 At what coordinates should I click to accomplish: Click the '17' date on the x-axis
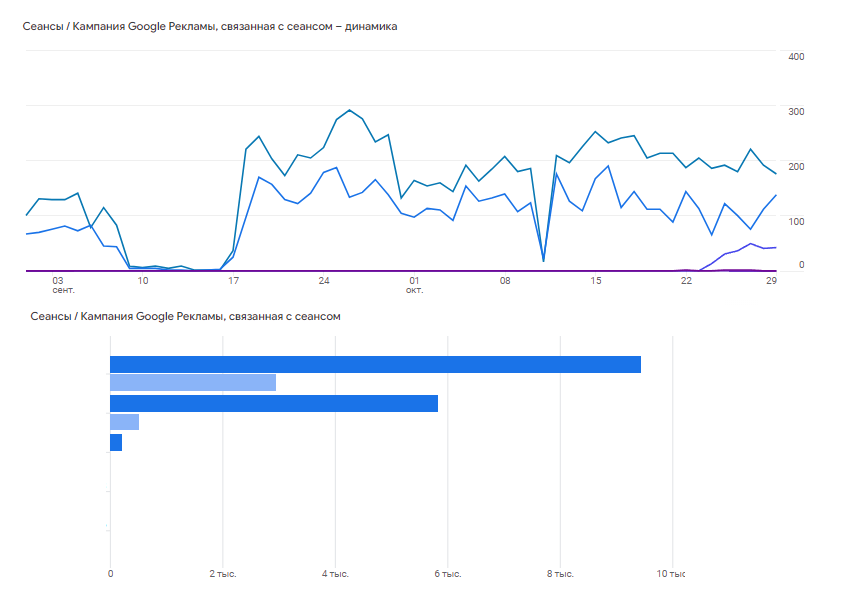click(233, 281)
